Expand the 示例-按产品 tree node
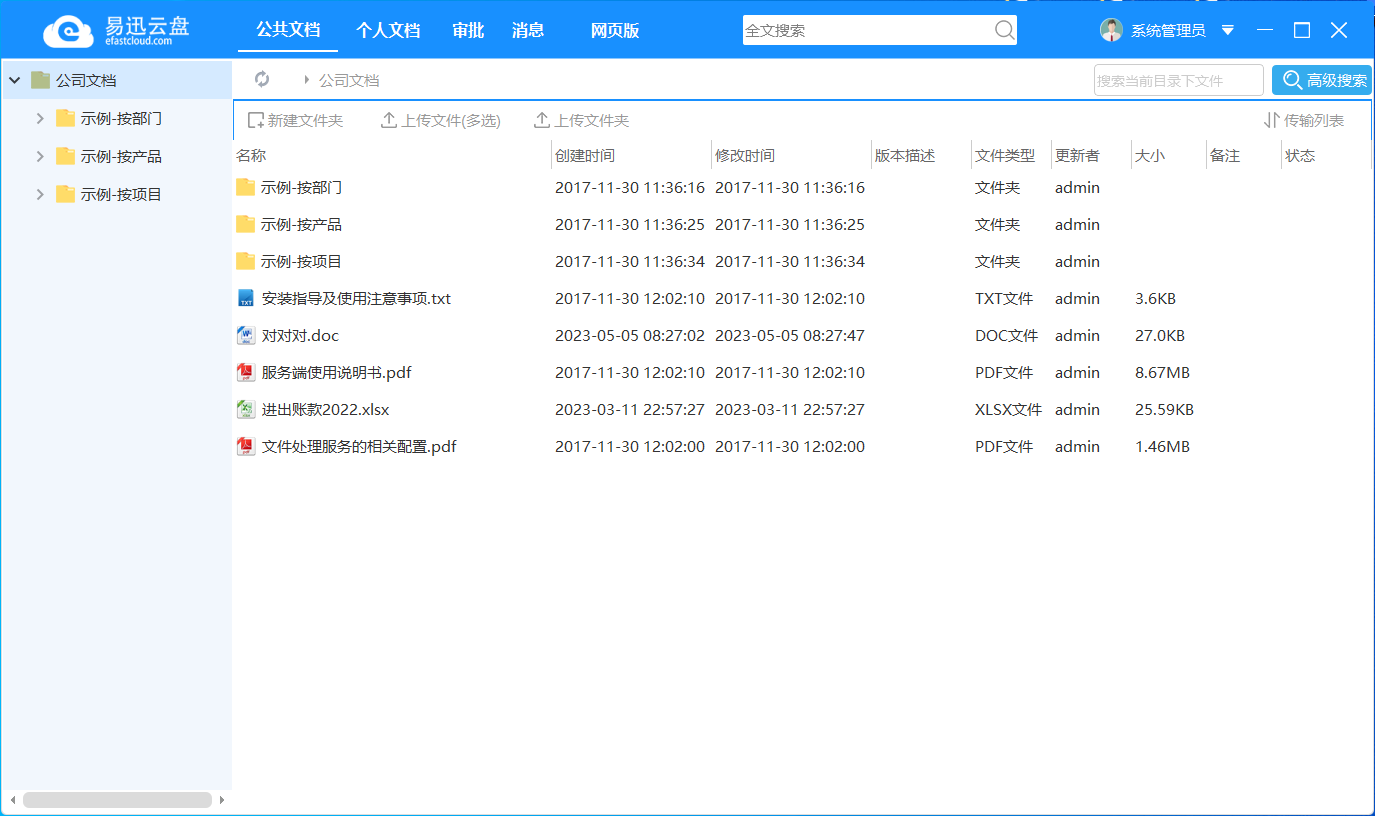Image resolution: width=1375 pixels, height=816 pixels. pos(40,156)
